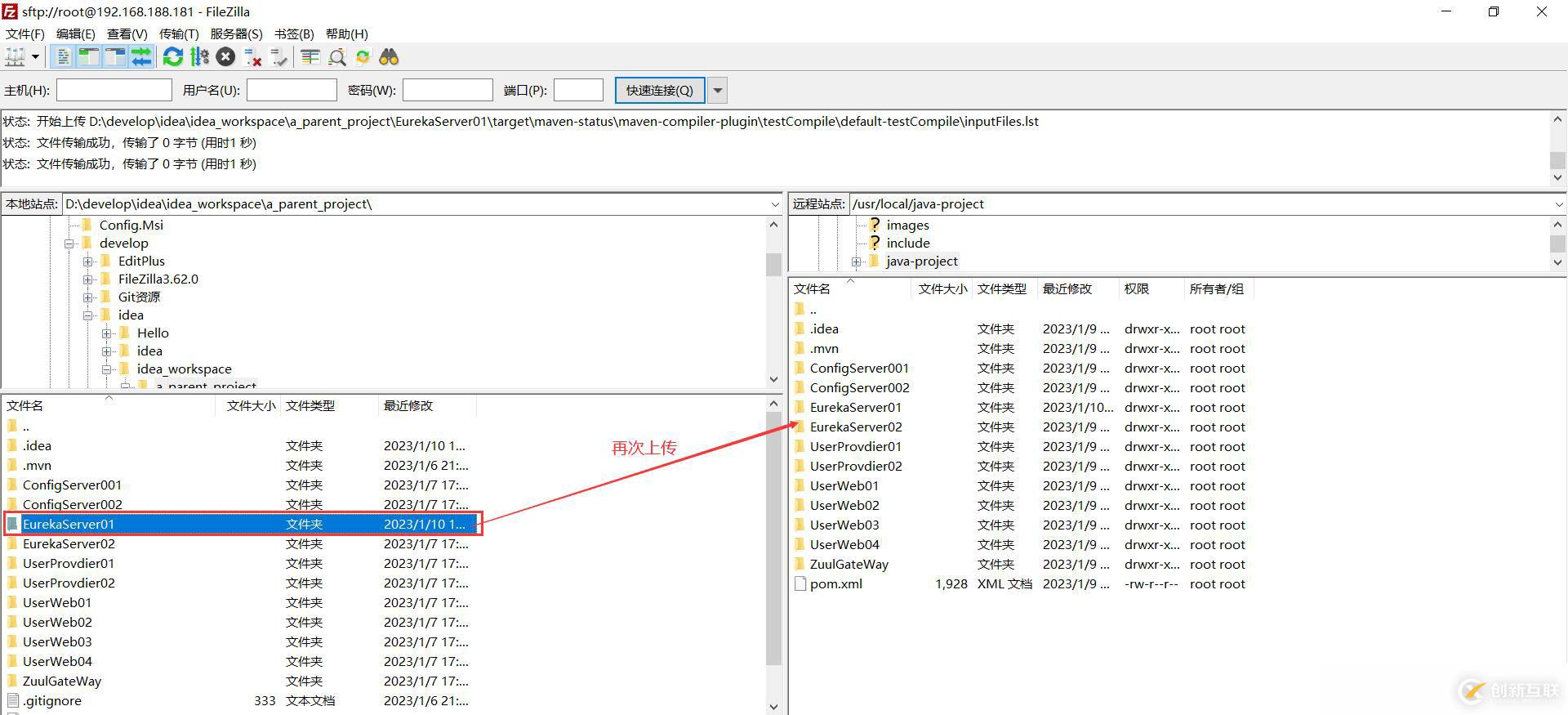Screen dimensions: 1568x715
Task: Open 服务器(S) menu
Action: click(x=236, y=34)
